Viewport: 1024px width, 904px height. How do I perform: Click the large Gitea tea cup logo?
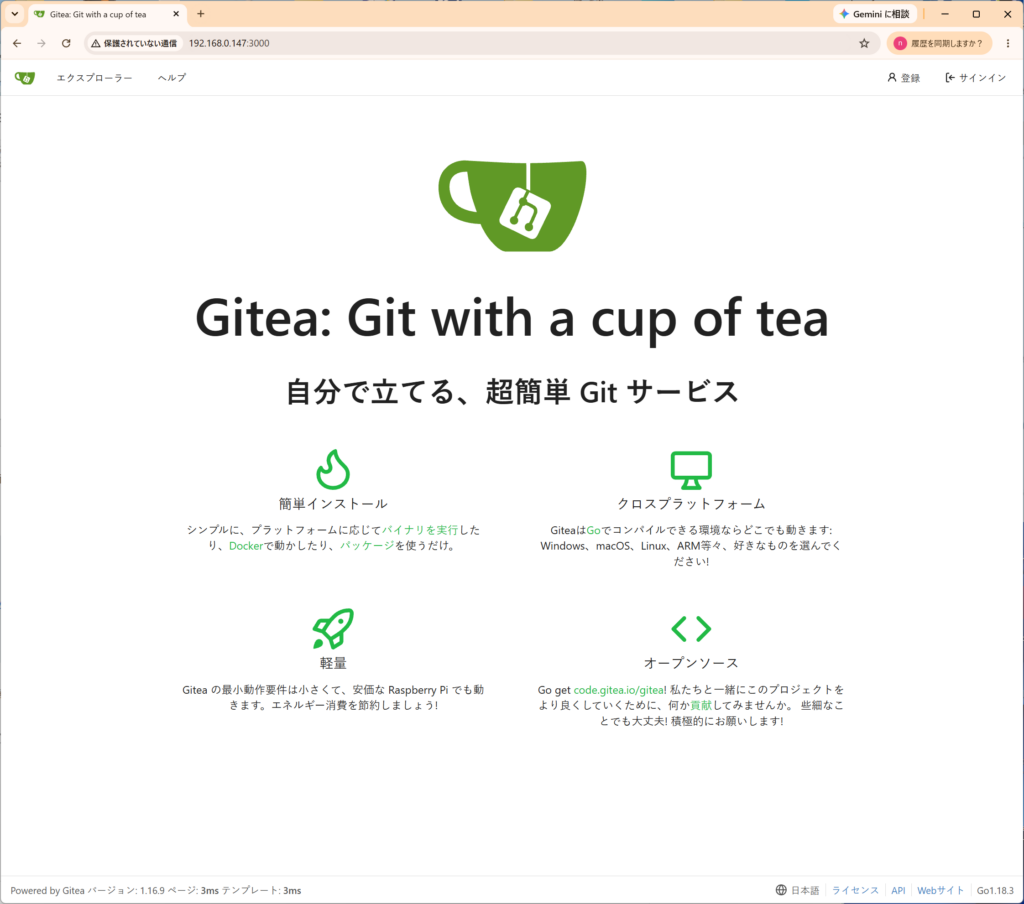[x=512, y=206]
